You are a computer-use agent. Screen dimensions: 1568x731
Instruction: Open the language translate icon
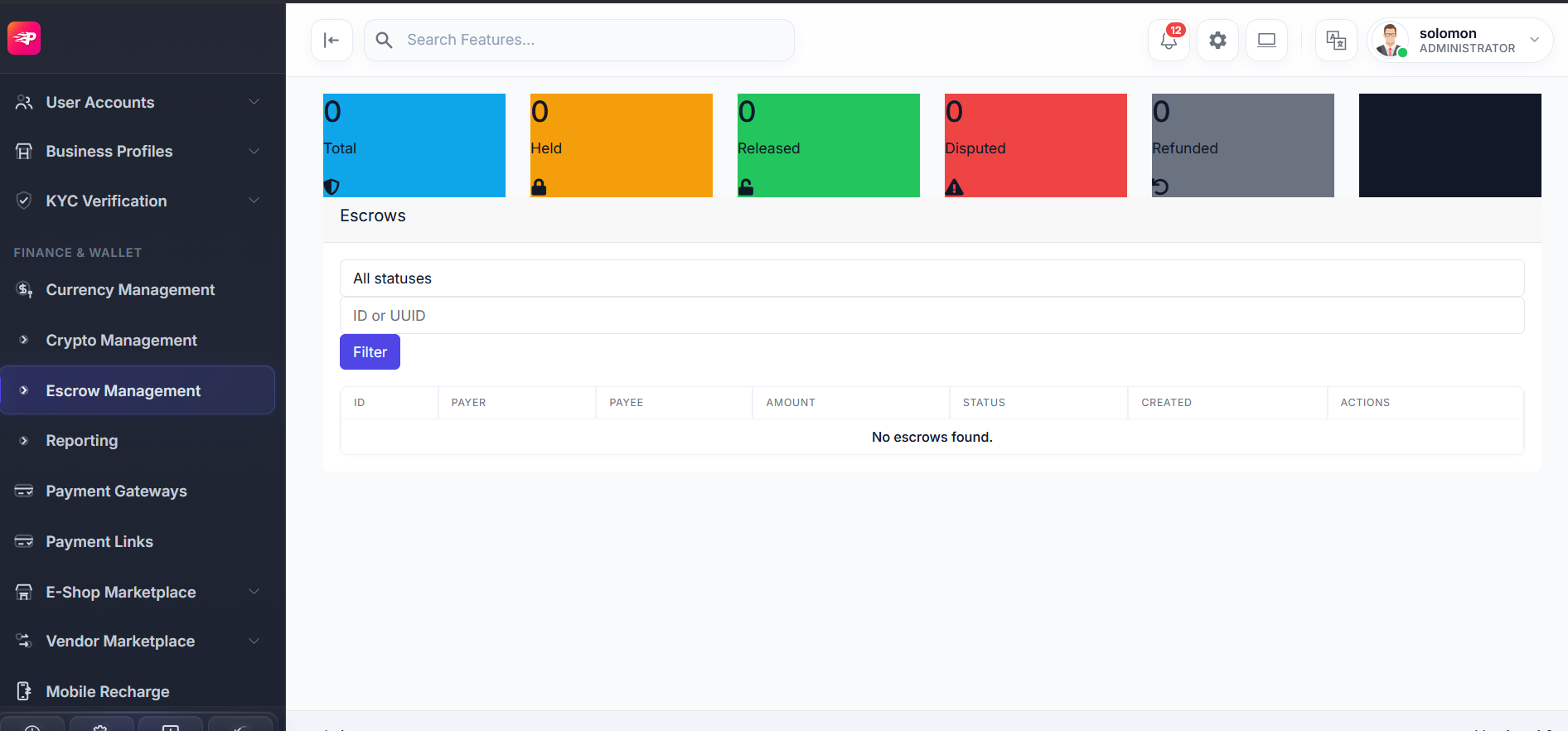1336,40
